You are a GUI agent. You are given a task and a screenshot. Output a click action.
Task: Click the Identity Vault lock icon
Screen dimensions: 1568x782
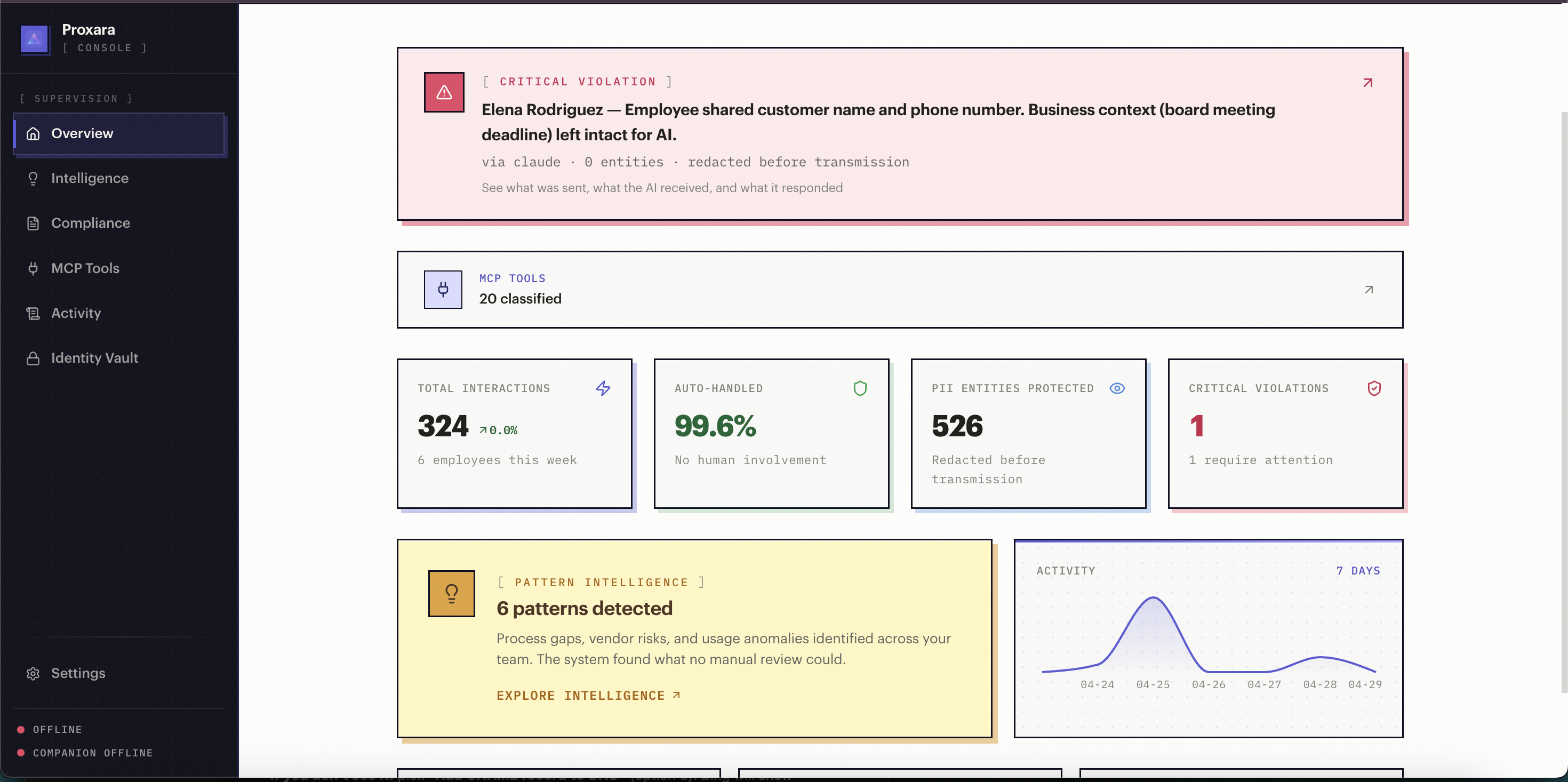pyautogui.click(x=33, y=358)
